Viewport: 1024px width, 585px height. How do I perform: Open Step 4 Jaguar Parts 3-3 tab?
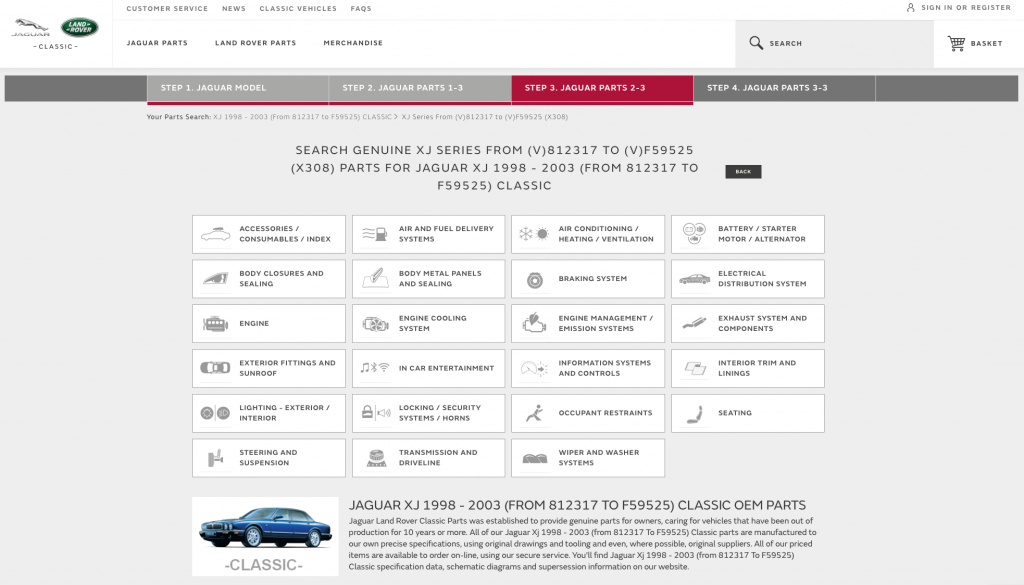tap(784, 88)
